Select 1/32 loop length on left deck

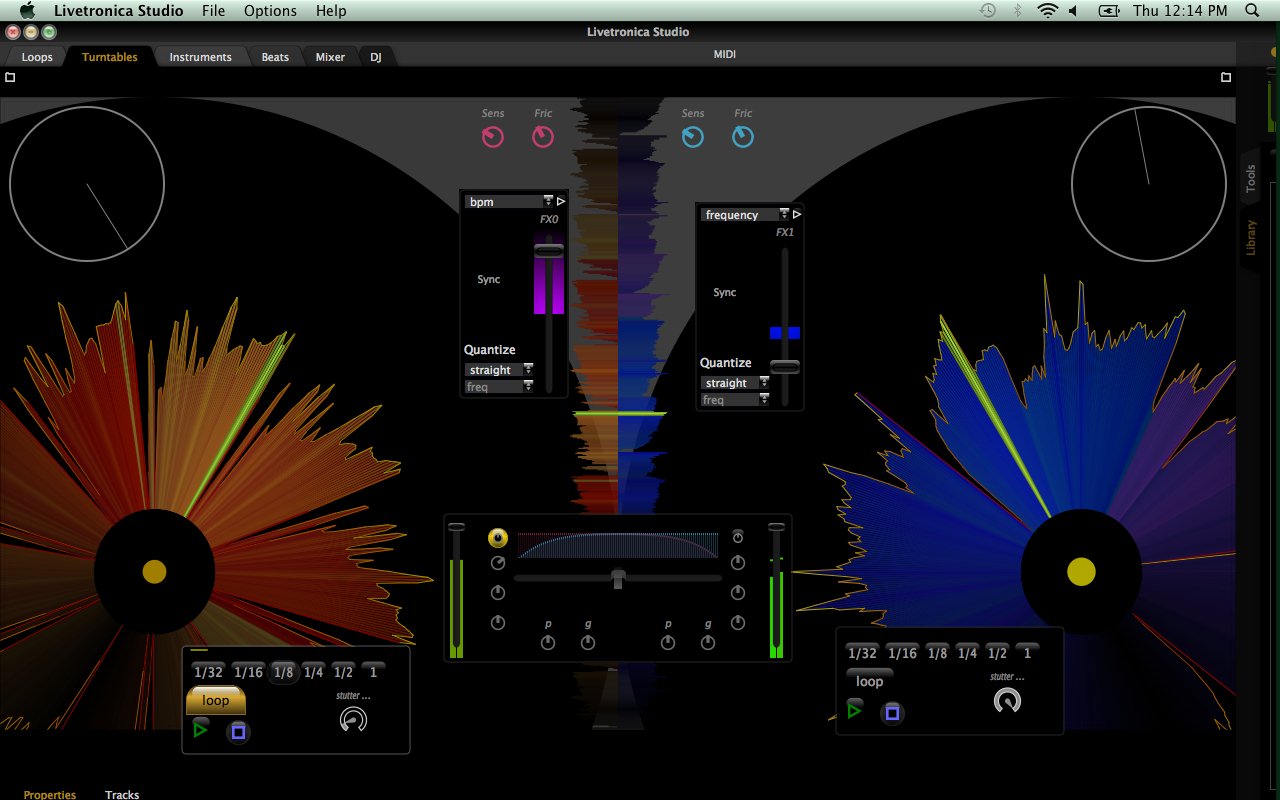click(208, 672)
